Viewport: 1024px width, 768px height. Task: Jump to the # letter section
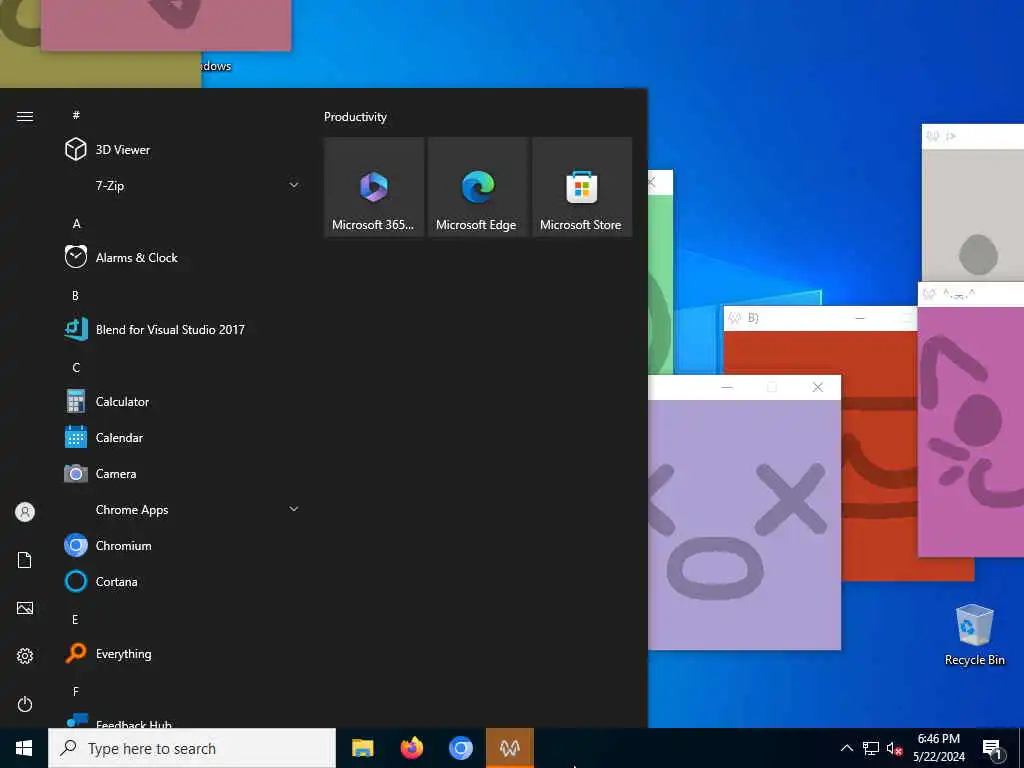[76, 115]
